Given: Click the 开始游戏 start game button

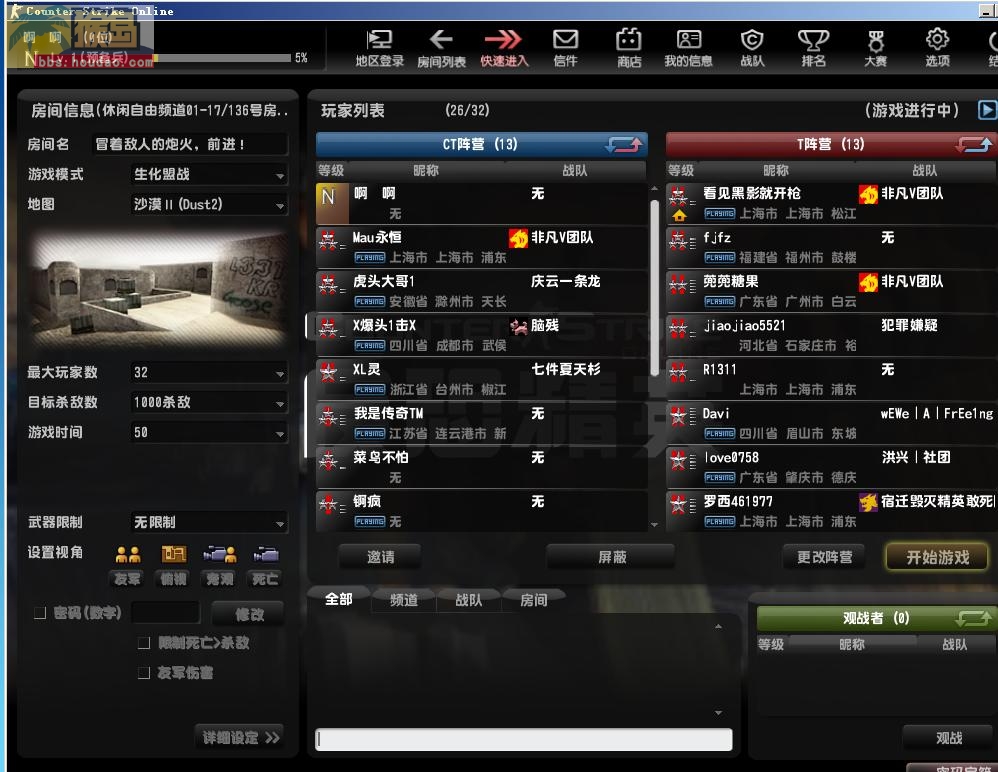Looking at the screenshot, I should [x=938, y=558].
